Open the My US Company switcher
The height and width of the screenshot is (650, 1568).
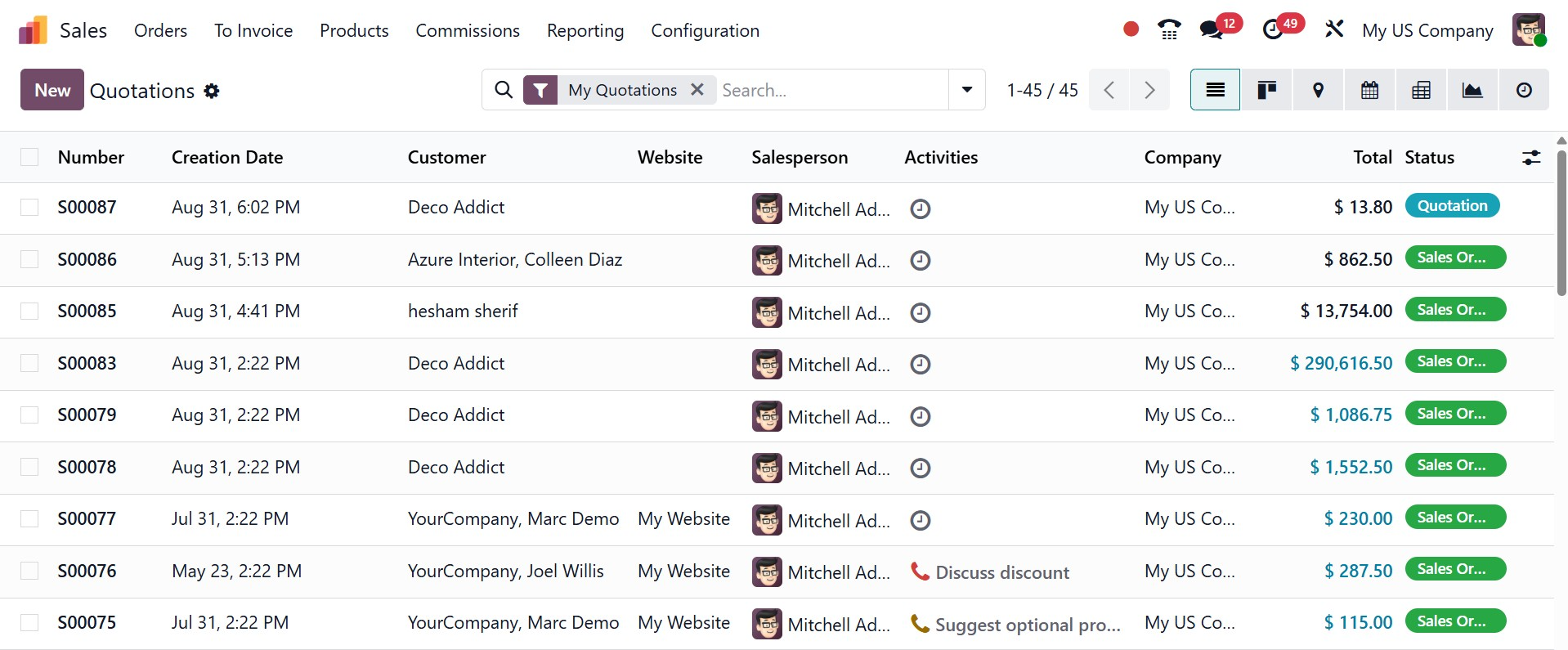click(x=1427, y=31)
